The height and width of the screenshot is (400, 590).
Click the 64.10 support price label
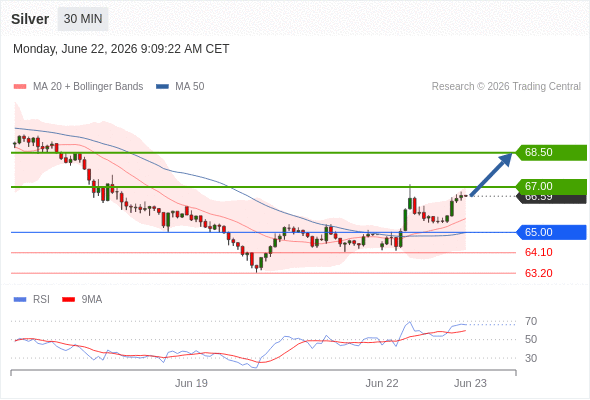[x=539, y=252]
